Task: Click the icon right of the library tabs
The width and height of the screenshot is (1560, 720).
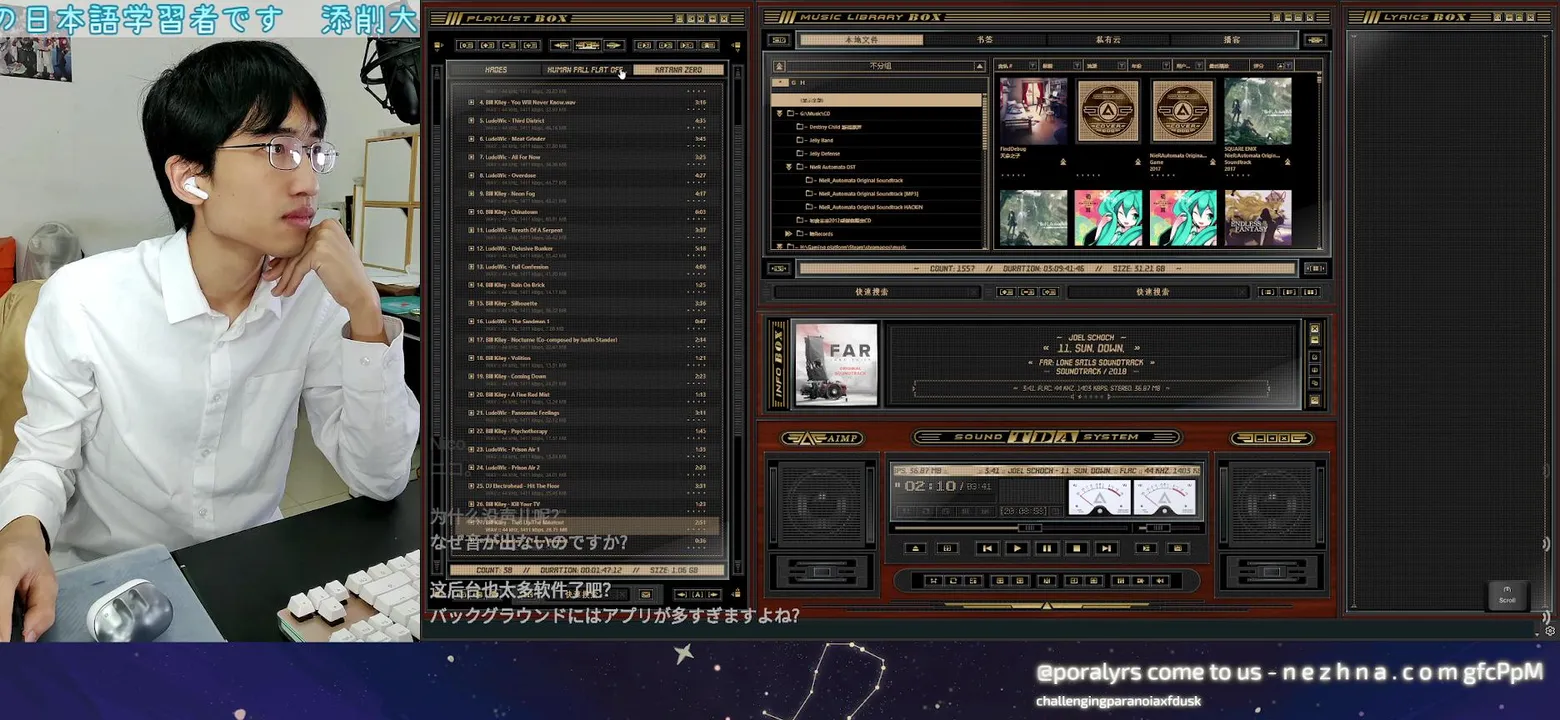Action: pyautogui.click(x=1315, y=40)
